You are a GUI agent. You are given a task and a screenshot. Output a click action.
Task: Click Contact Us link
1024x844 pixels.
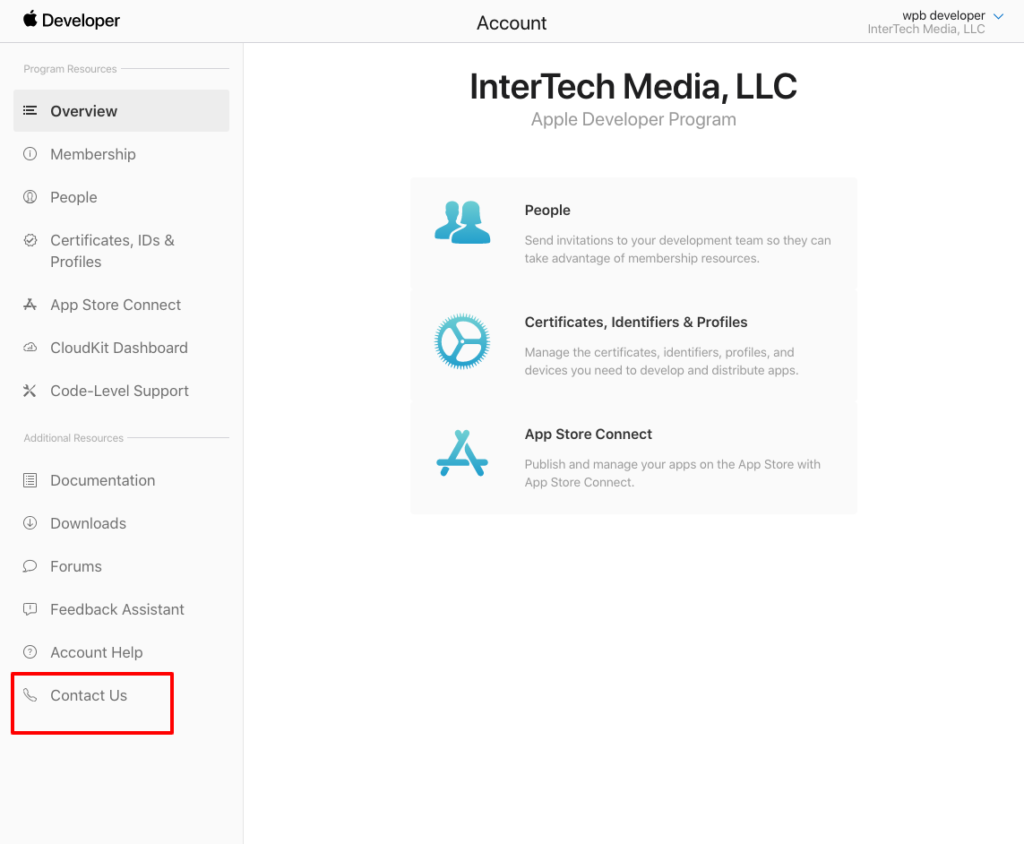tap(89, 695)
